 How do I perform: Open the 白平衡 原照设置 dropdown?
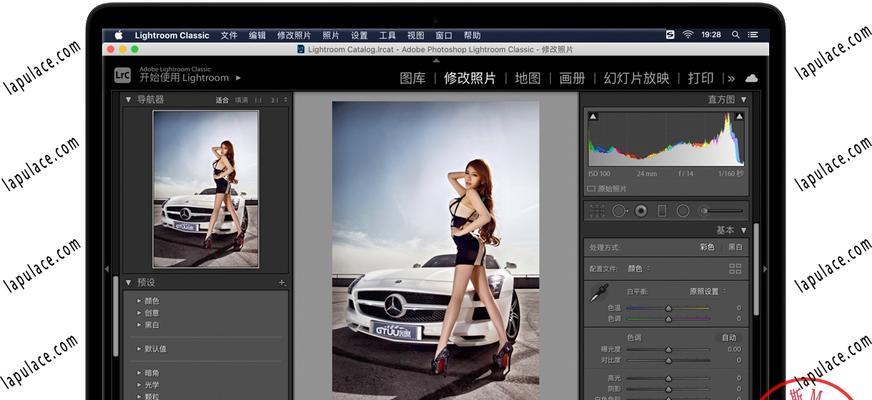click(707, 292)
